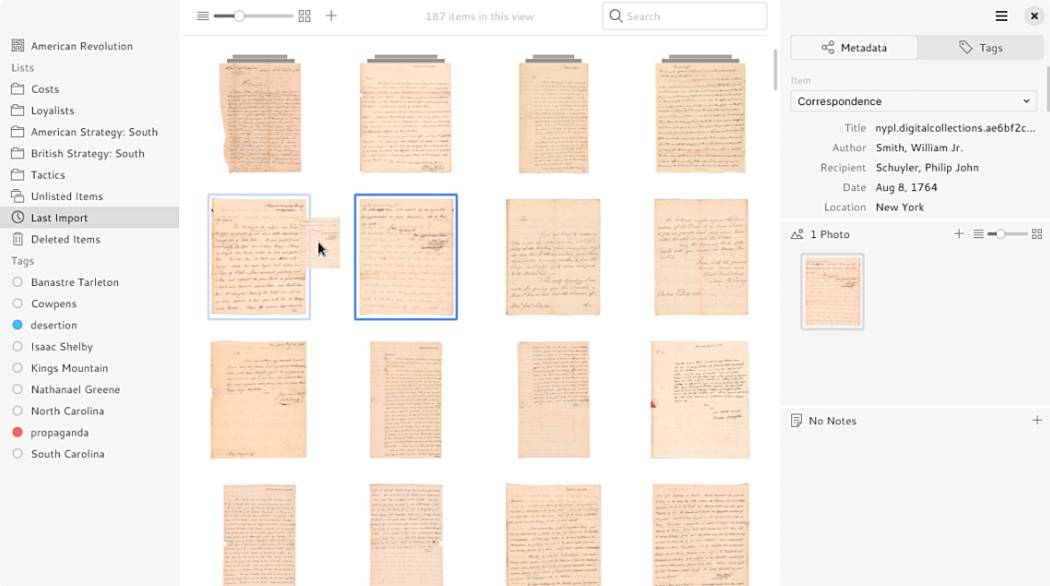Viewport: 1050px width, 586px height.
Task: Click the American Revolution project icon
Action: [17, 46]
